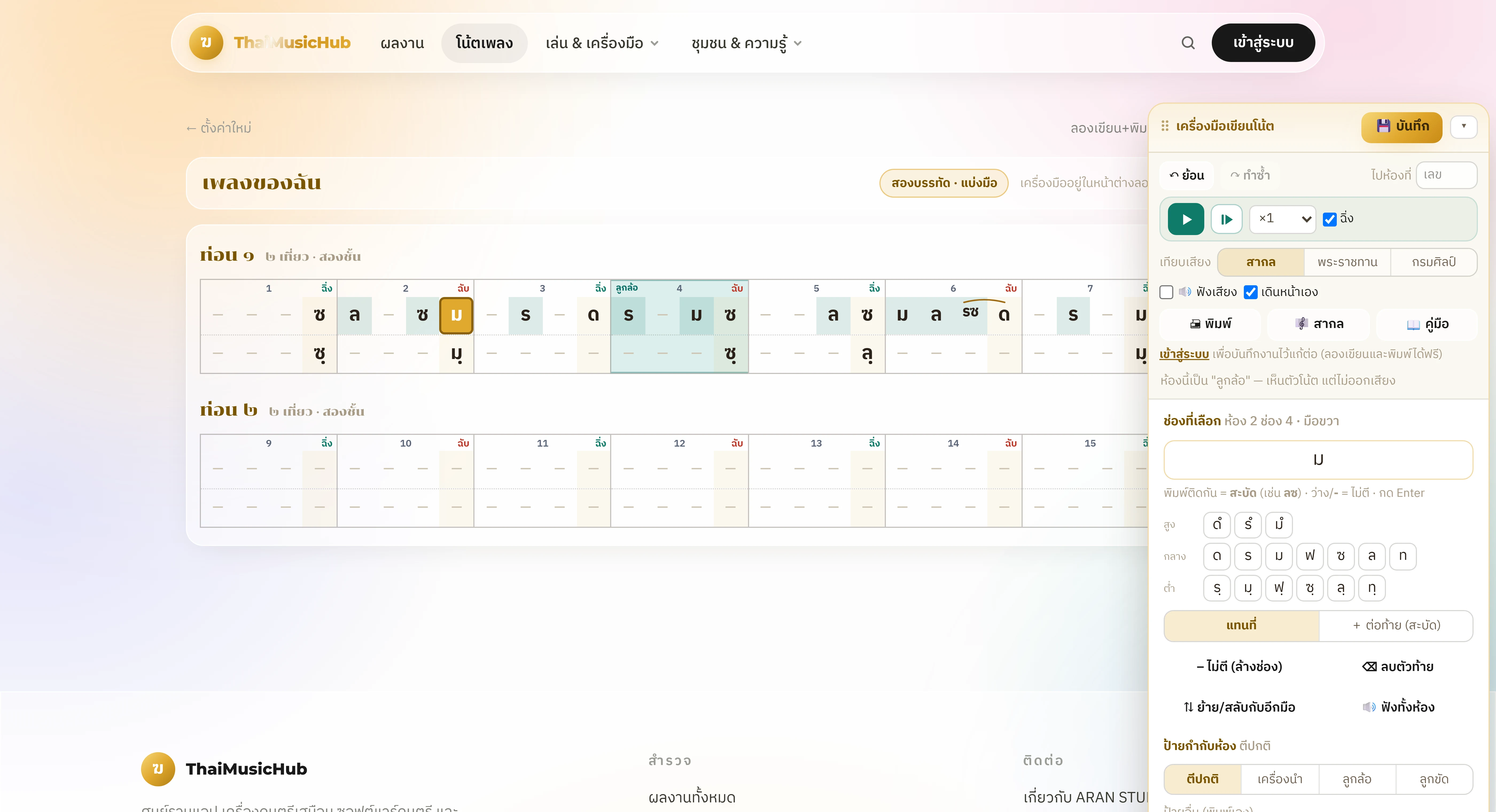Select แทนที่ replace mode
1496x812 pixels.
tap(1242, 625)
